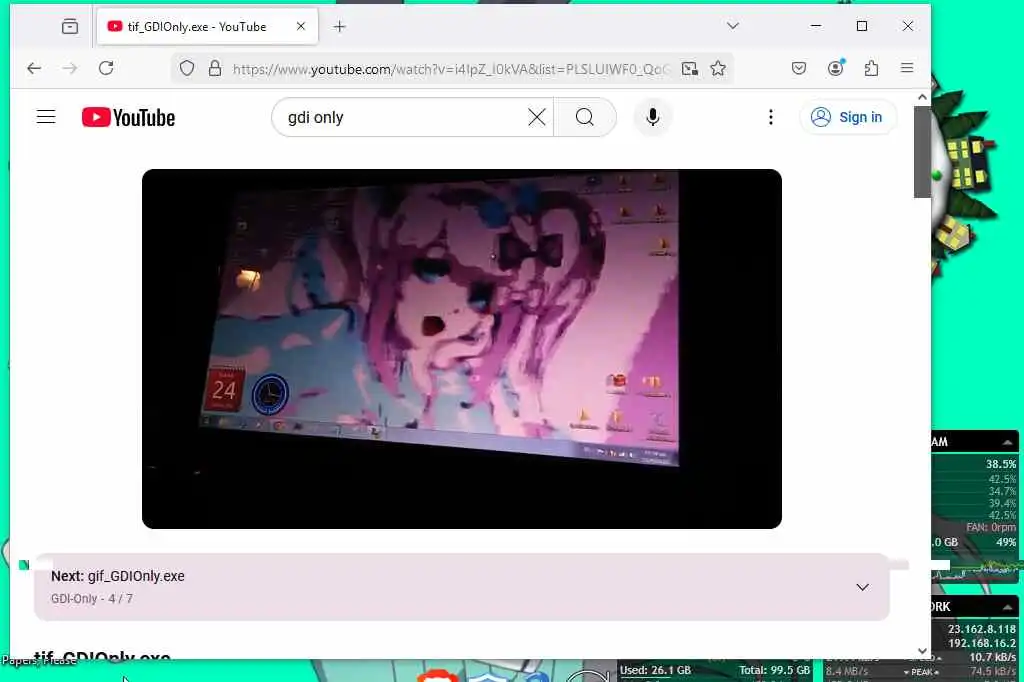Viewport: 1024px width, 682px height.
Task: Go to the YouTube home logo
Action: [x=129, y=118]
